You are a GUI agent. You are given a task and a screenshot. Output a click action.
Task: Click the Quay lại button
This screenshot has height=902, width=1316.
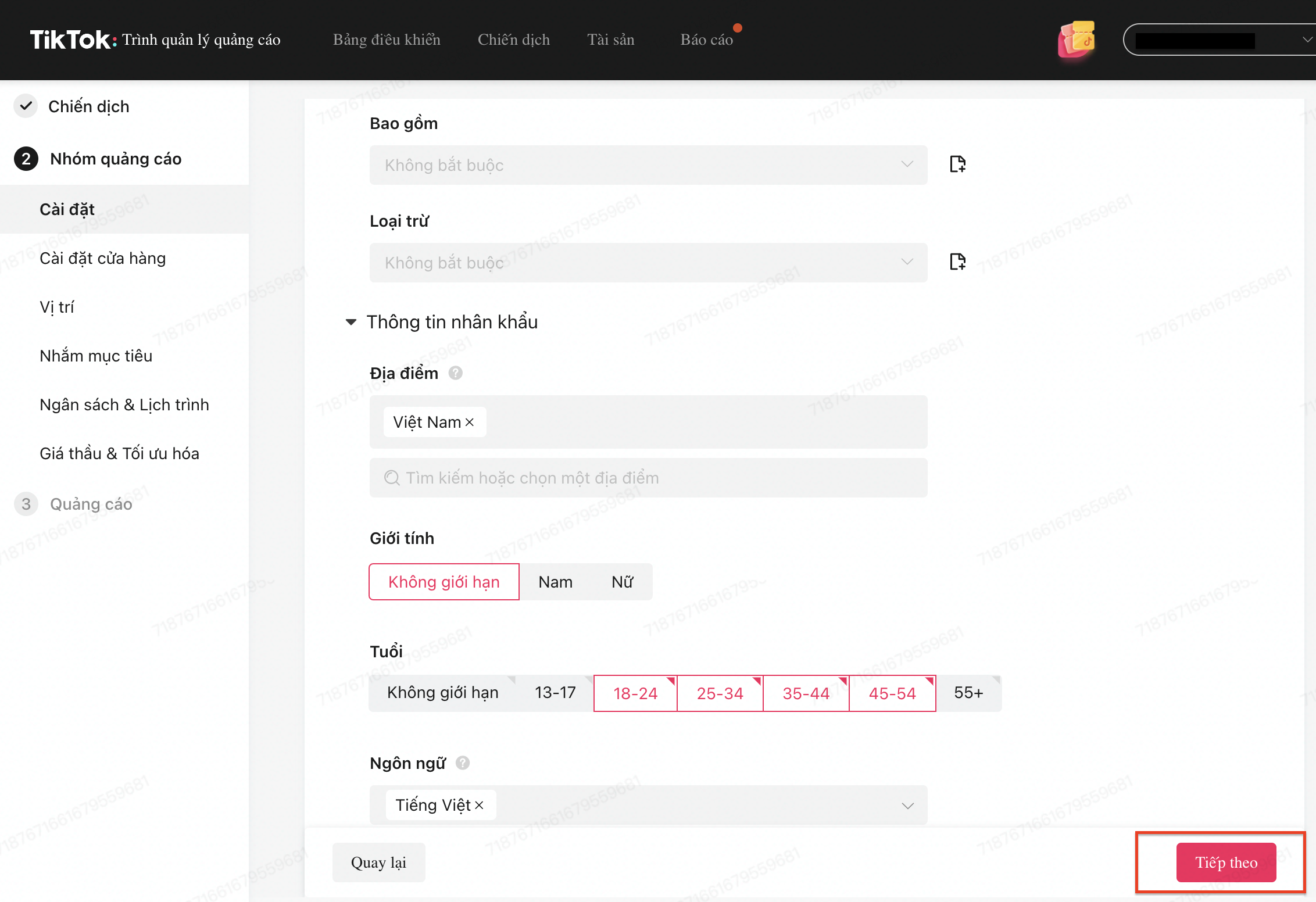click(378, 862)
